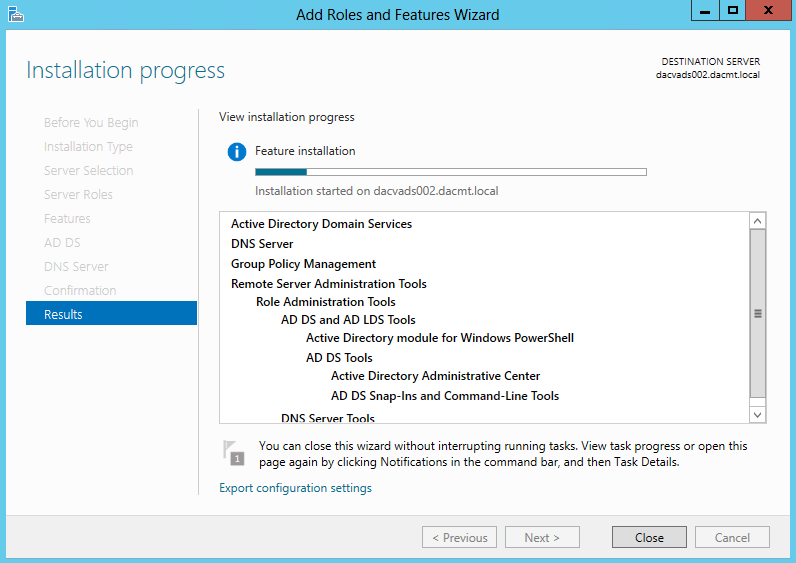Select Active Directory Administrative Center row
This screenshot has width=796, height=563.
click(x=436, y=376)
